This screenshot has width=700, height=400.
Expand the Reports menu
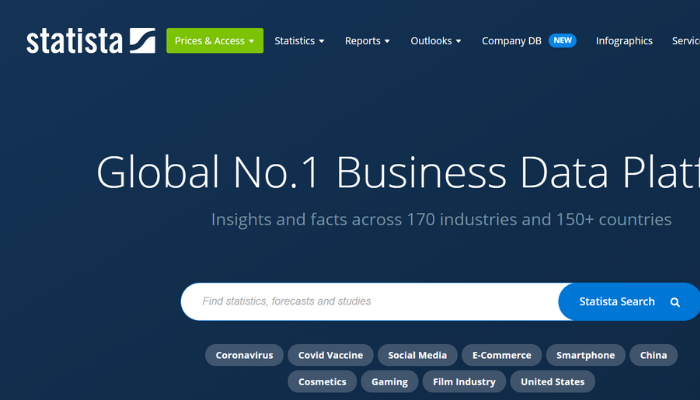tap(367, 41)
